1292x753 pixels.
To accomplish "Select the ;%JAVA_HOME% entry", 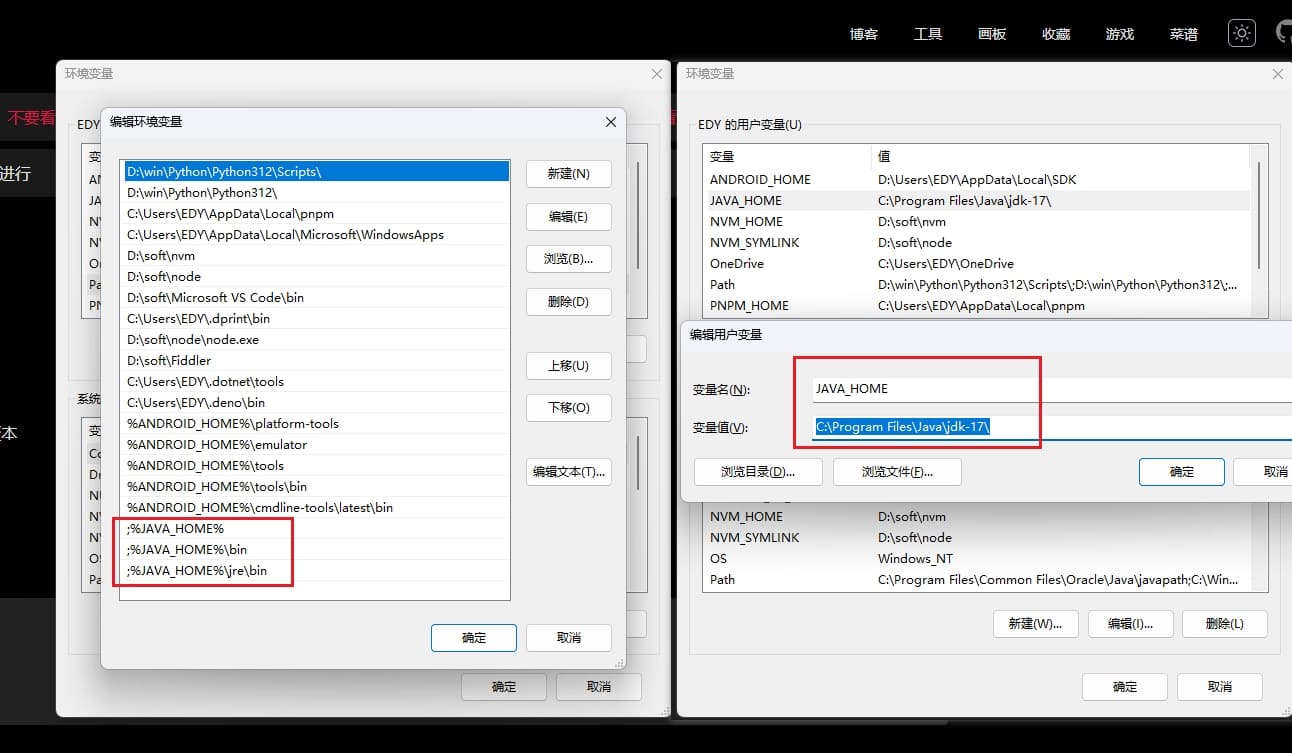I will (x=315, y=528).
